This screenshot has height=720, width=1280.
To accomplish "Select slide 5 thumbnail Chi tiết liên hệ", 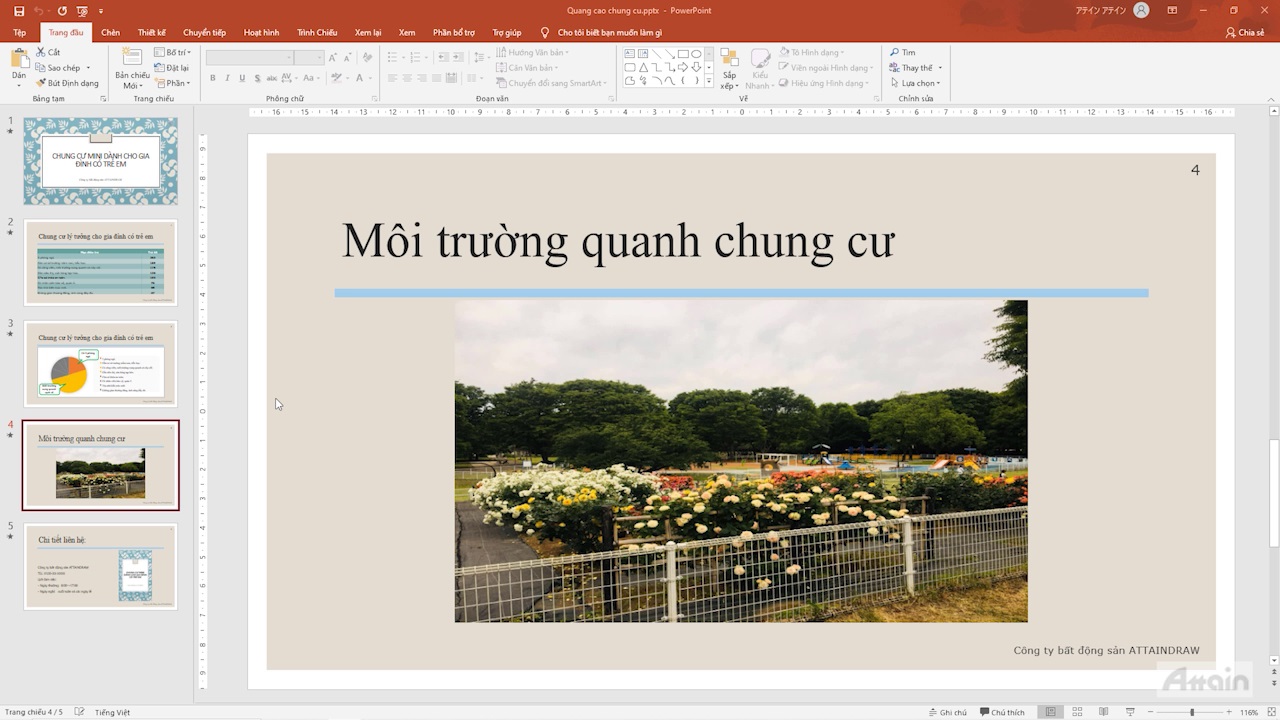I will point(100,566).
